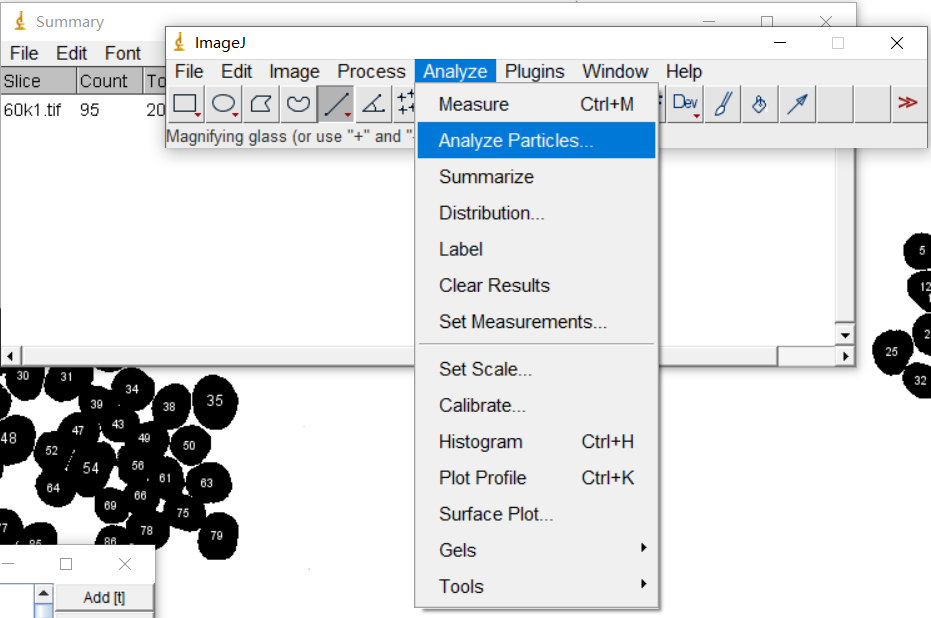Select the Straight Line tool

pos(336,104)
